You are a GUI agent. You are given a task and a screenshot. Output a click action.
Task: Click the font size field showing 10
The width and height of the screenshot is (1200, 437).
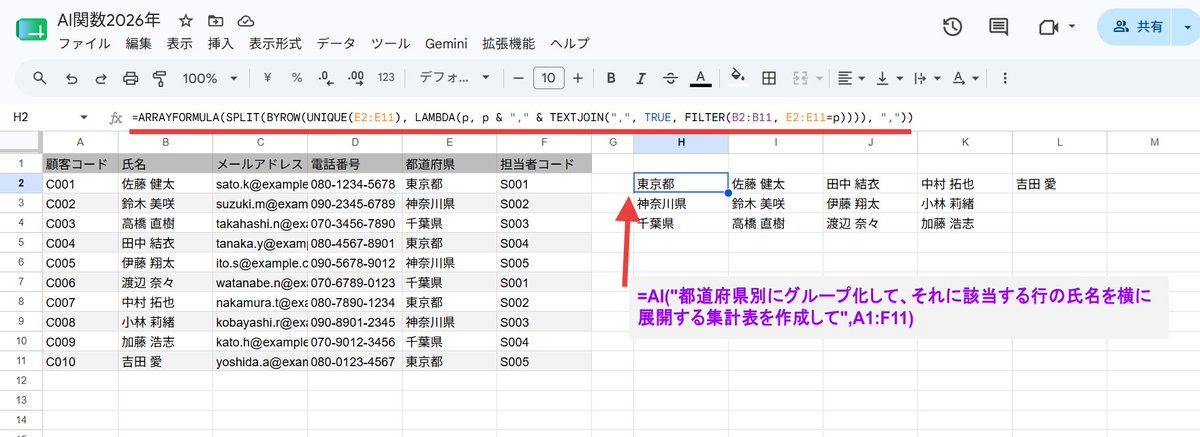click(548, 78)
